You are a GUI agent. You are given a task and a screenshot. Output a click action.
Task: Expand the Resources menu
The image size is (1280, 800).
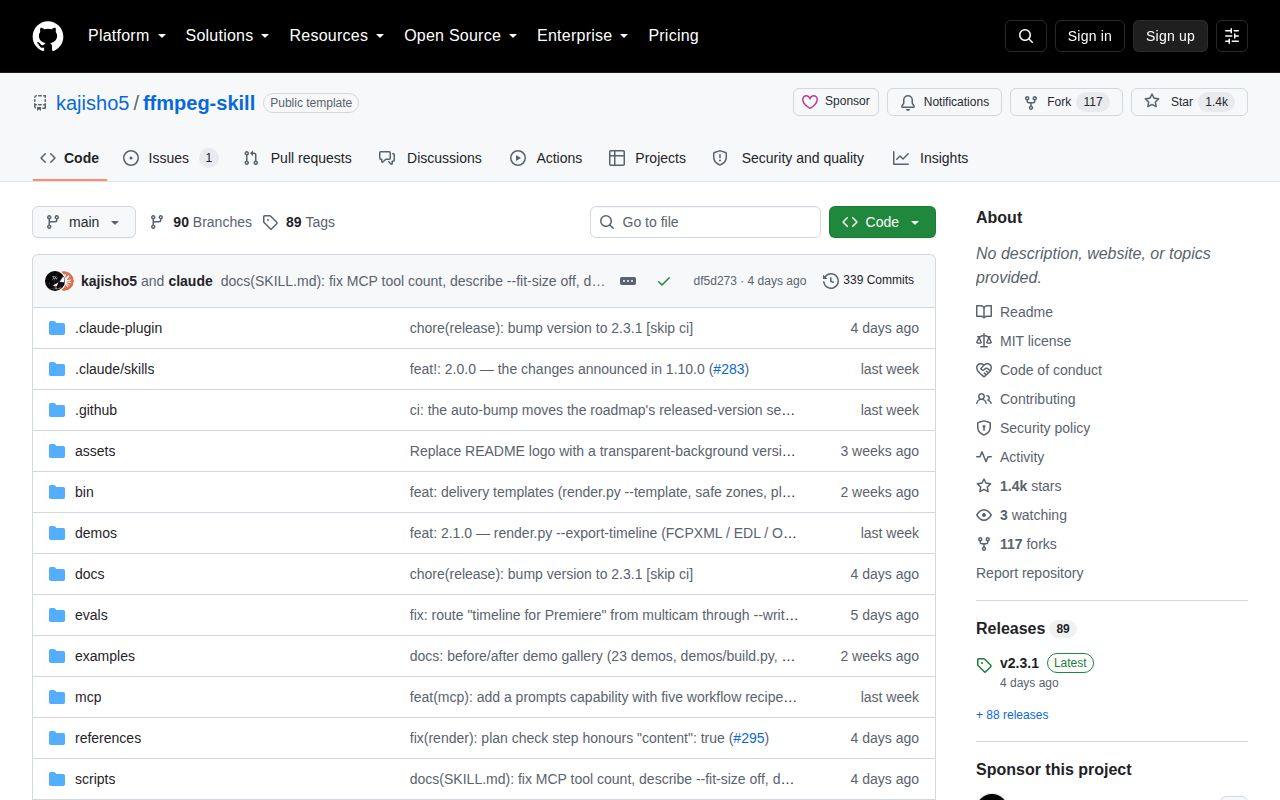337,36
